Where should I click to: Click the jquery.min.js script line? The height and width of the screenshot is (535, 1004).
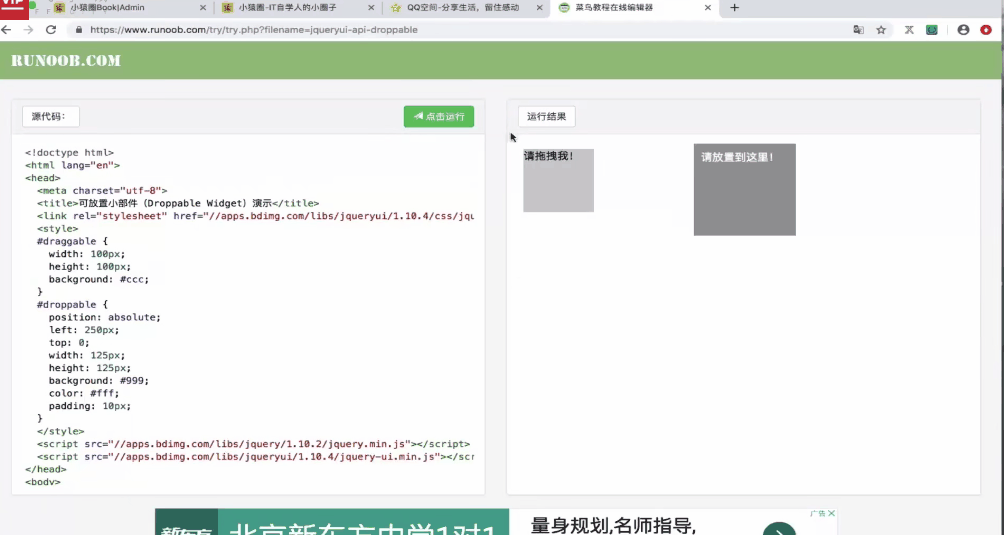point(254,444)
